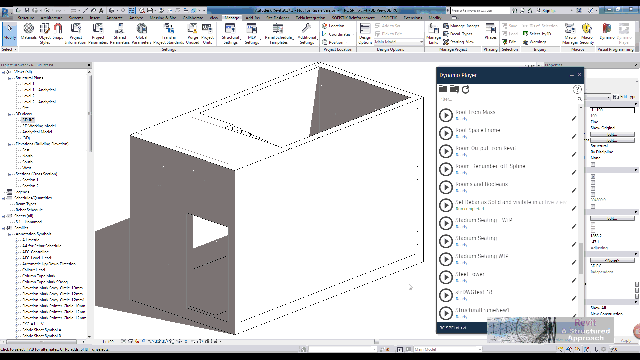Click the Dynamo Player search field
640x360 pixels.
pos(508,99)
